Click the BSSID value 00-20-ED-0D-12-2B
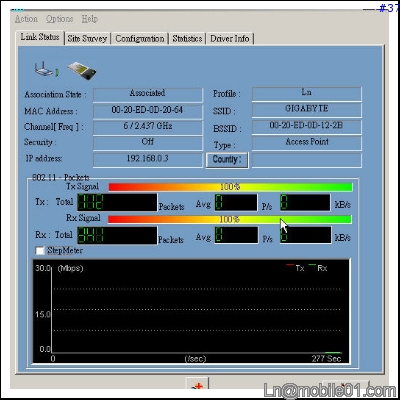 [x=307, y=127]
